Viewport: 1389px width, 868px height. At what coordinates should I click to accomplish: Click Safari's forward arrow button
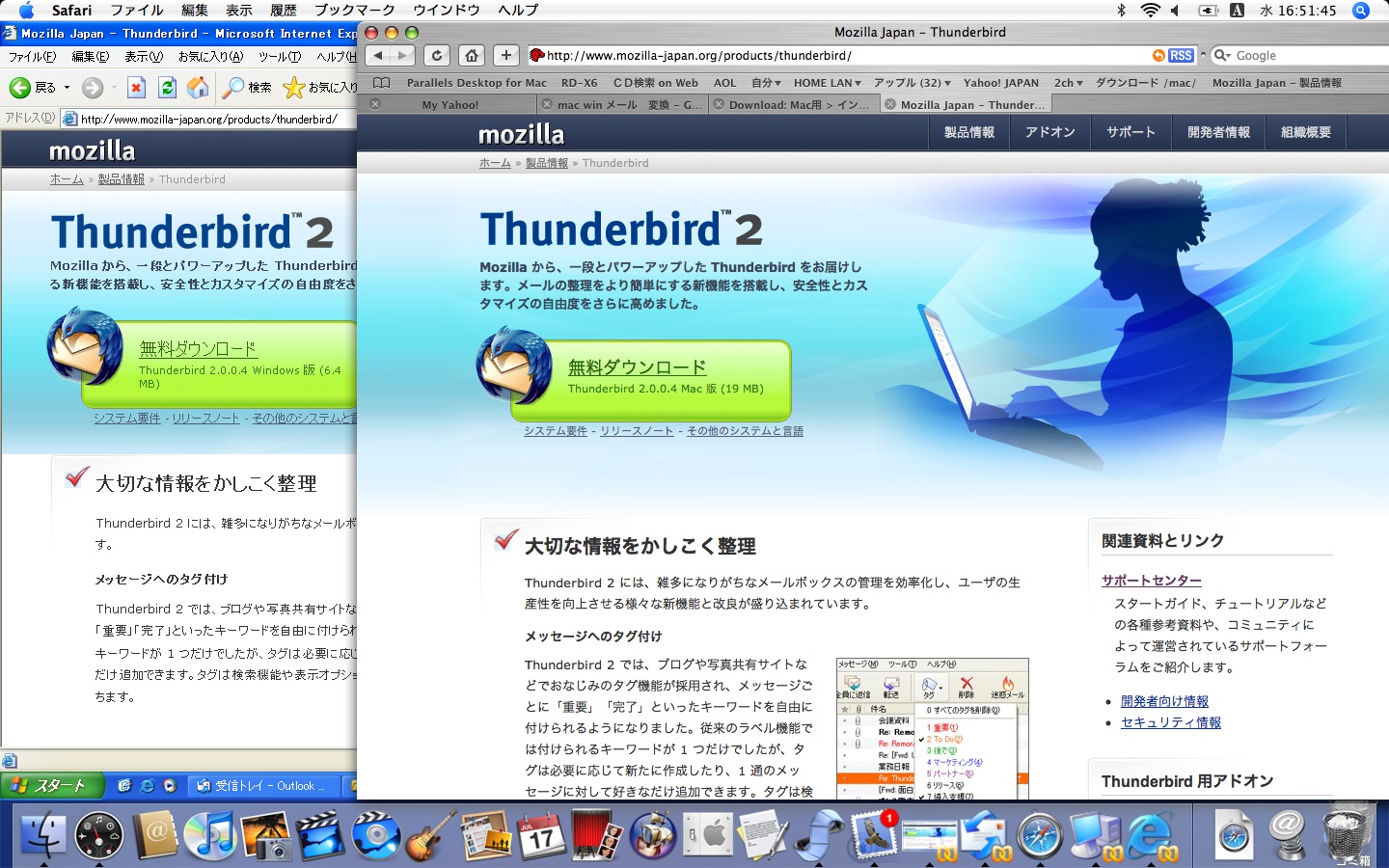[x=403, y=55]
